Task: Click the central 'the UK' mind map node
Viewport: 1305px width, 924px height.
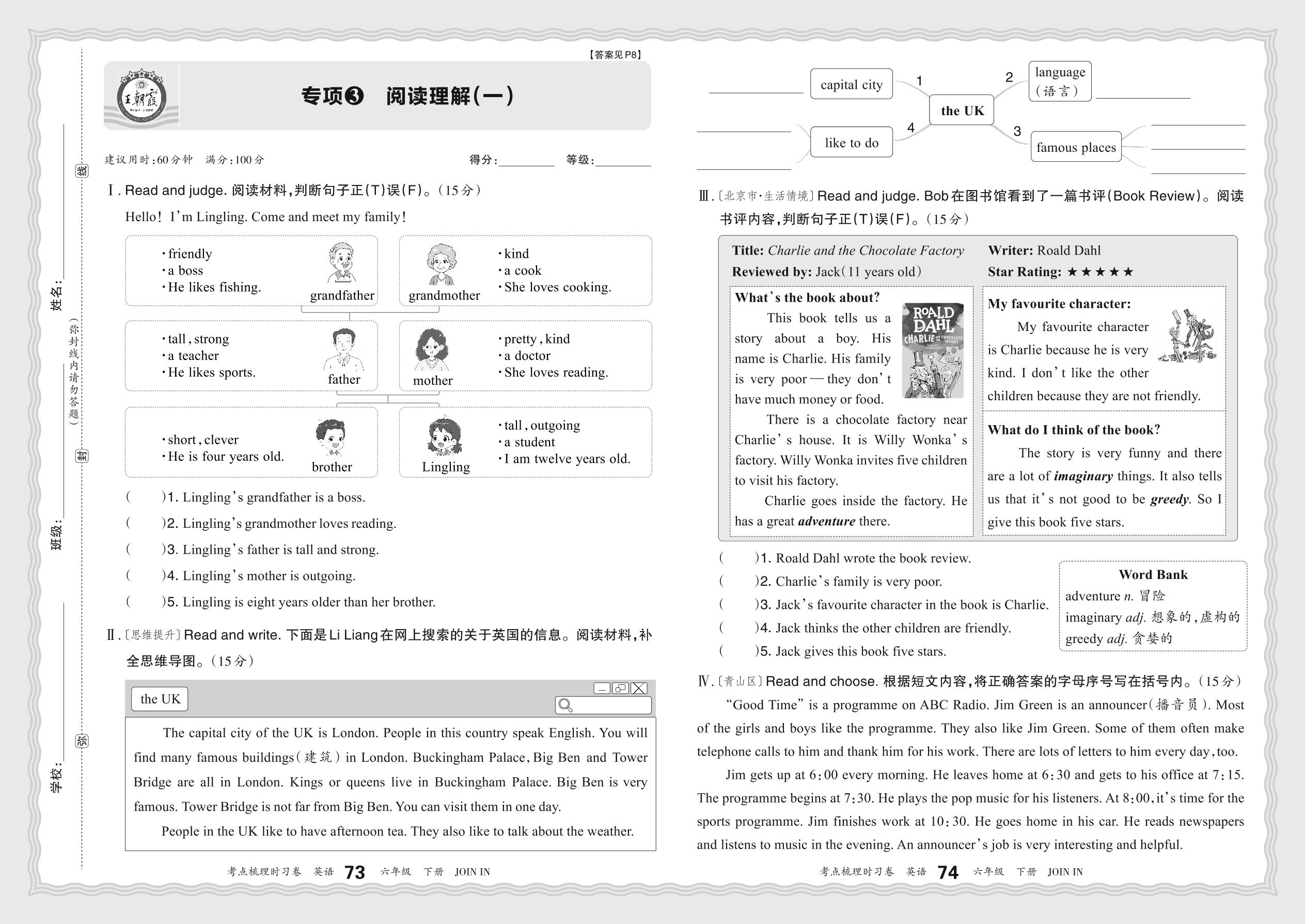Action: coord(962,111)
